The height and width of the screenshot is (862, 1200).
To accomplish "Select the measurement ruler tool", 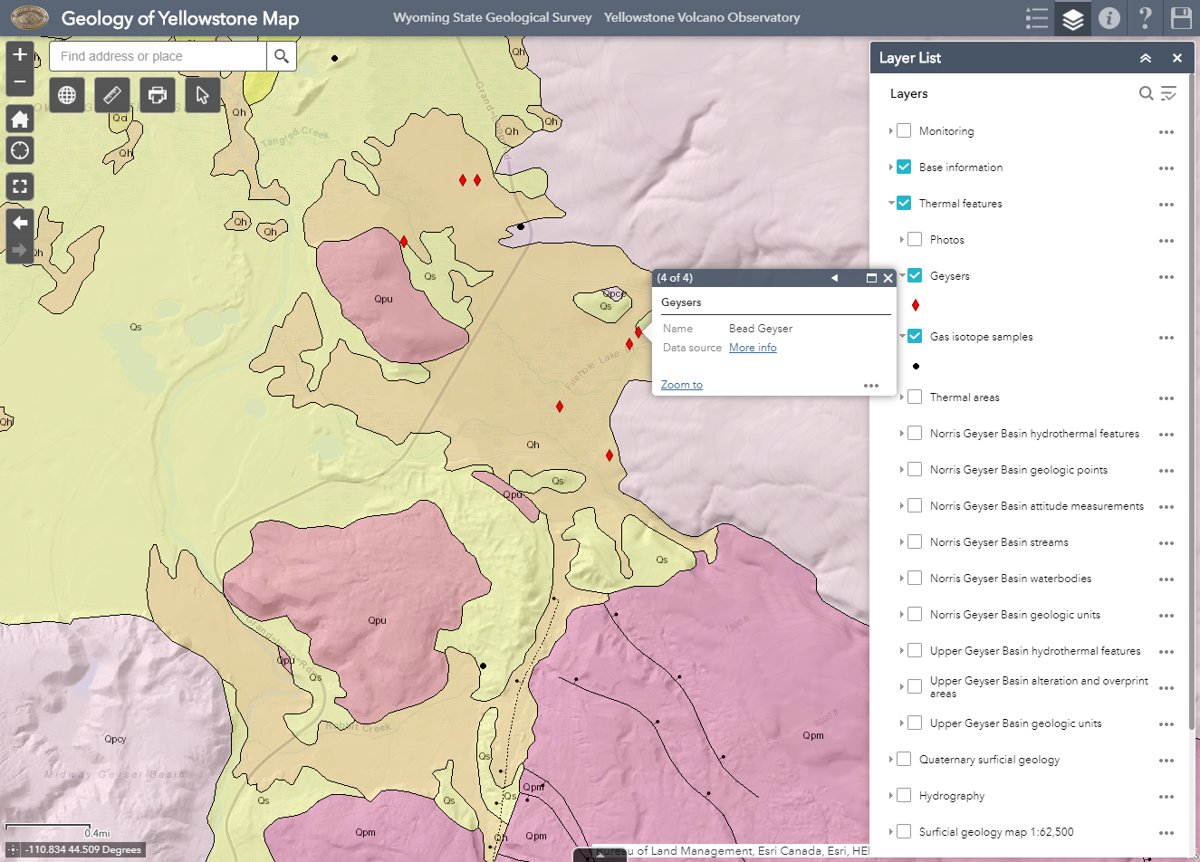I will click(x=111, y=94).
